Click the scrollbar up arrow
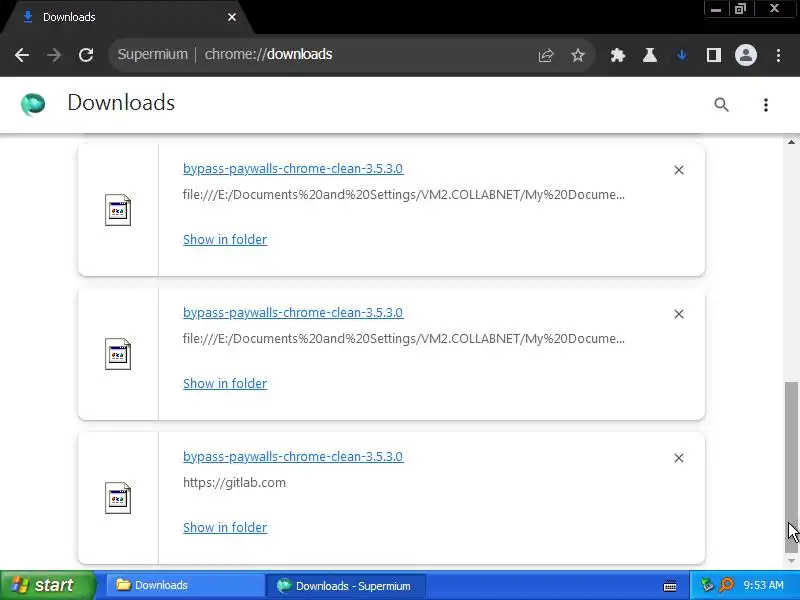This screenshot has height=600, width=800. tap(791, 142)
